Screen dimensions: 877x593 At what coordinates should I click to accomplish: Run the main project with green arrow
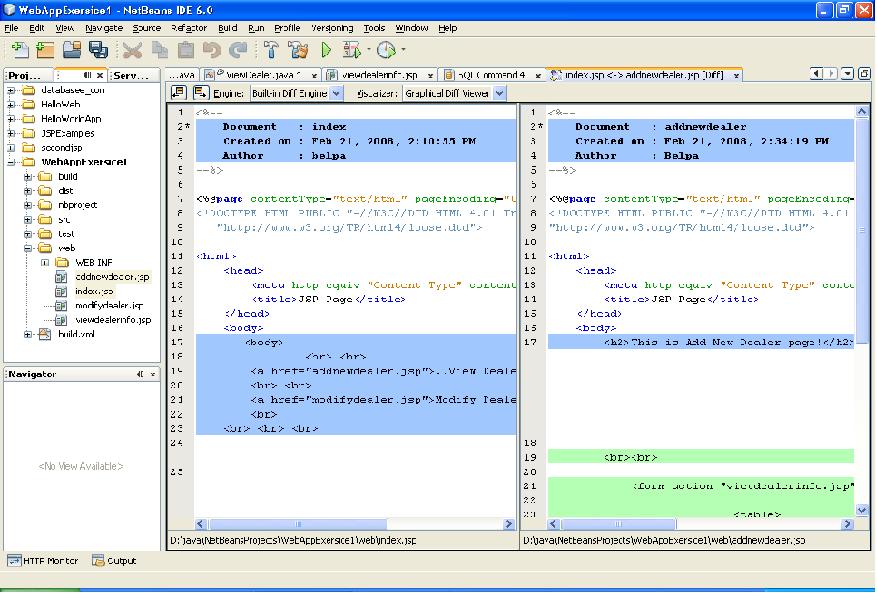click(326, 50)
